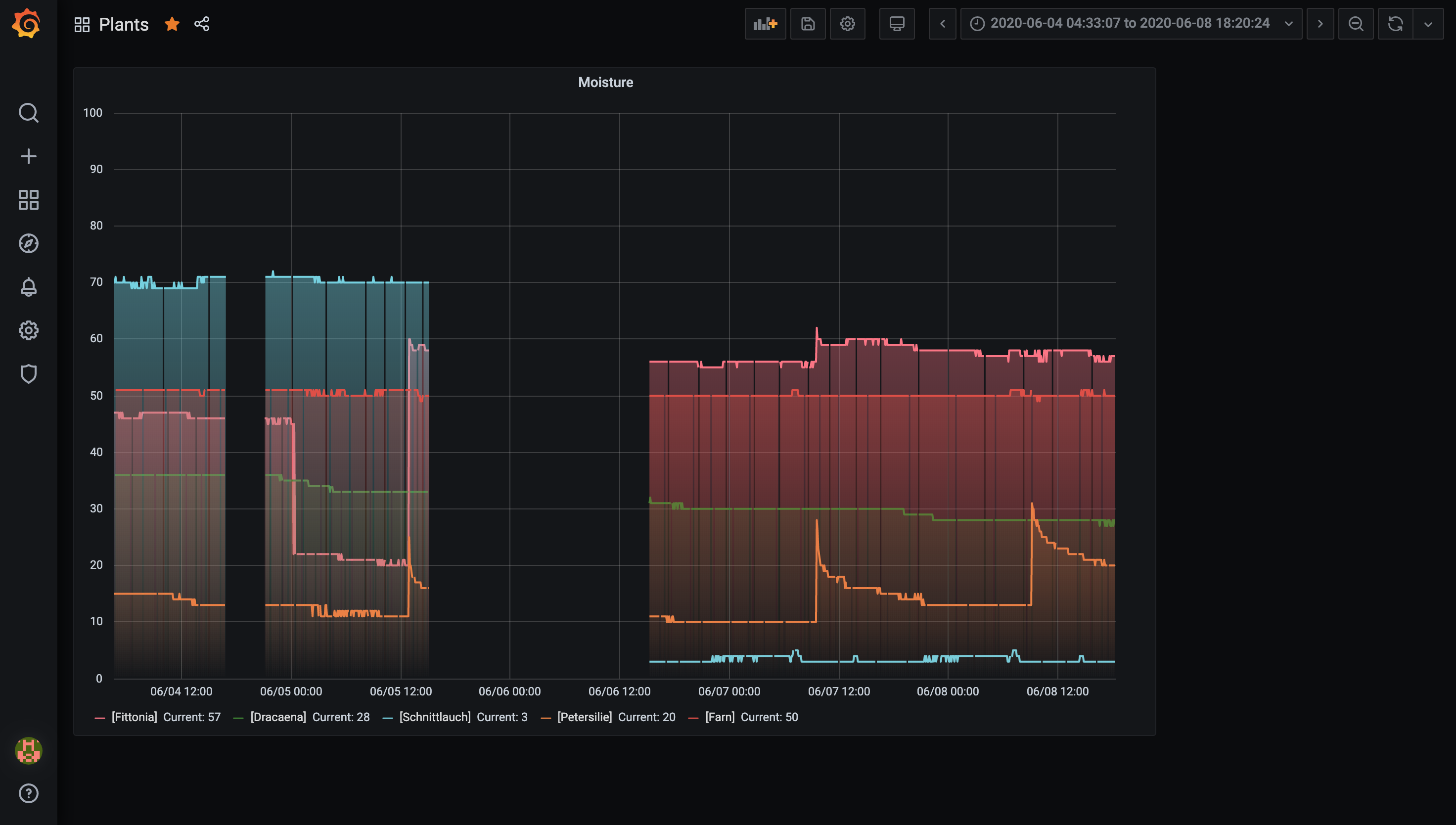Toggle the Fittonia series in legend
Image resolution: width=1456 pixels, height=825 pixels.
tap(134, 717)
